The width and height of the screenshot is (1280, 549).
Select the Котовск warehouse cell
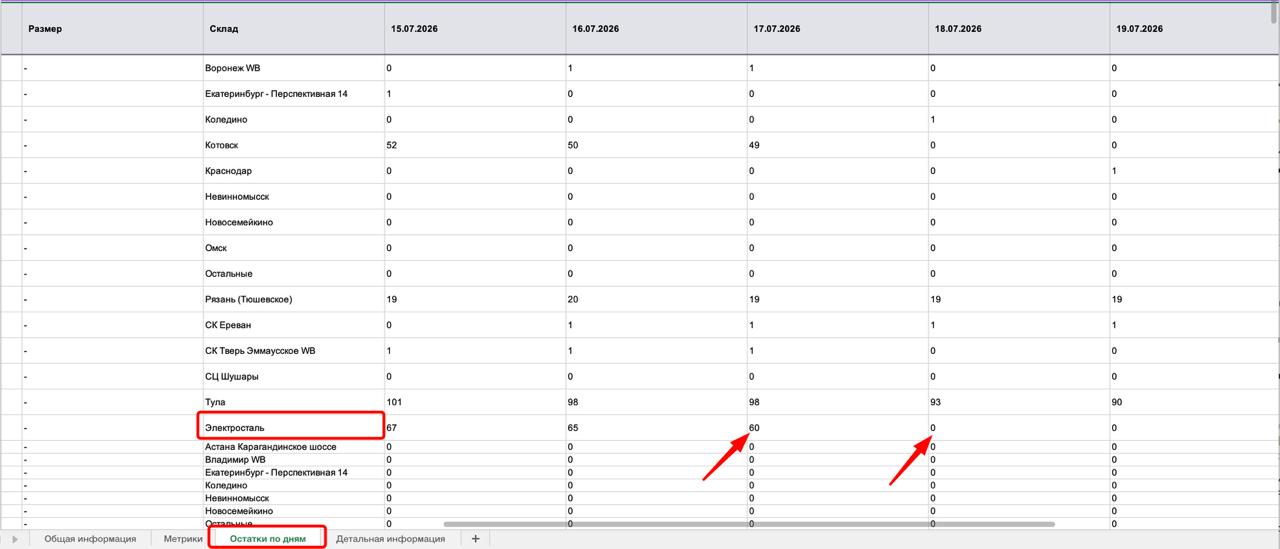coord(294,145)
